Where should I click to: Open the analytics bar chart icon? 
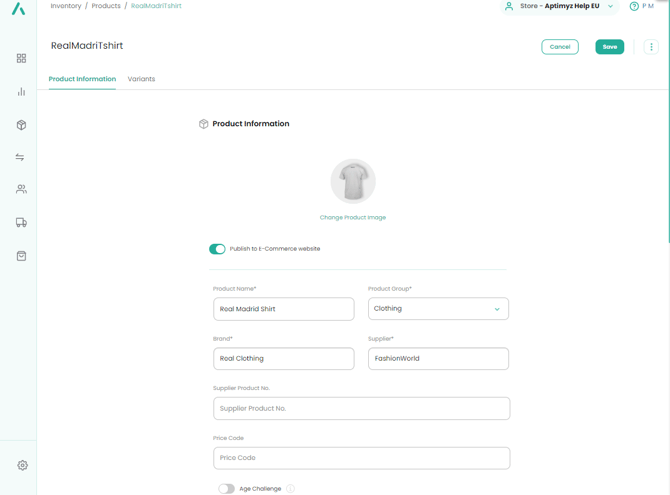pyautogui.click(x=21, y=92)
